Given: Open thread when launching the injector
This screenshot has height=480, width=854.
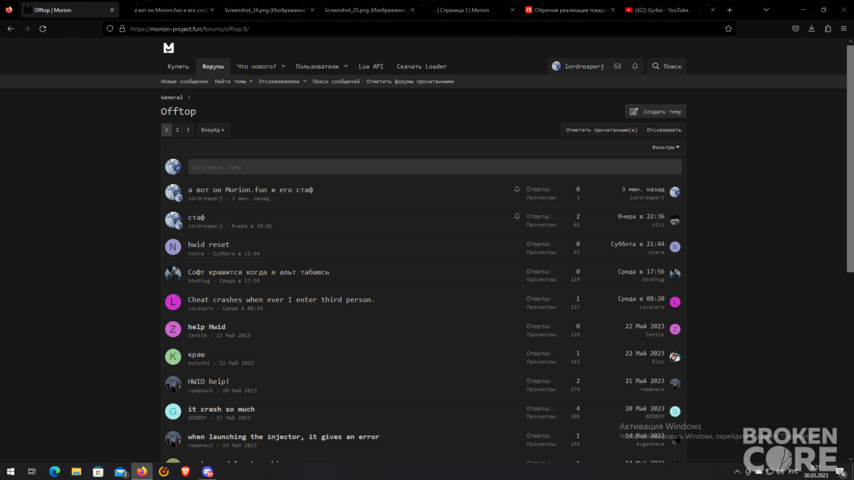Looking at the screenshot, I should coord(283,436).
